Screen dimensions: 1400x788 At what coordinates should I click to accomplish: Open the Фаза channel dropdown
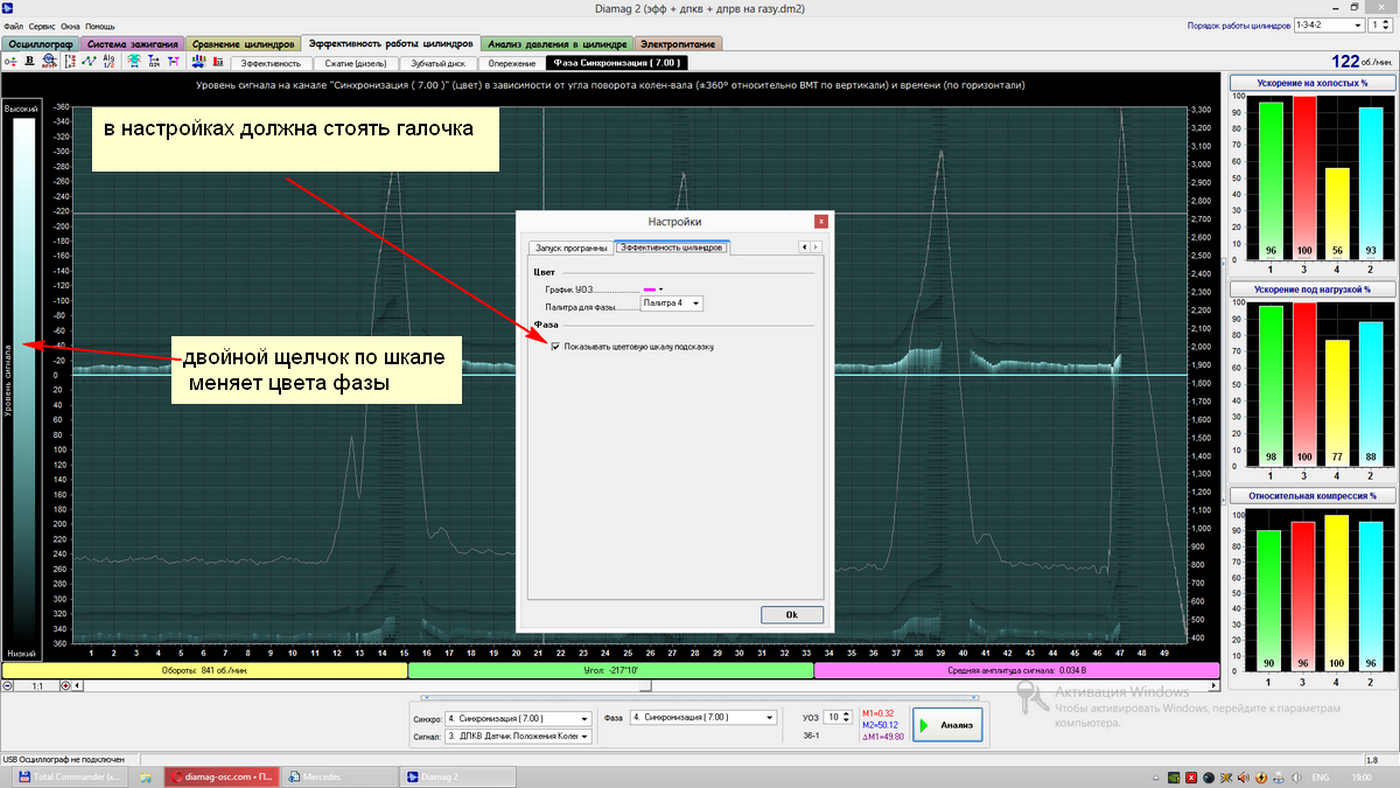[703, 717]
